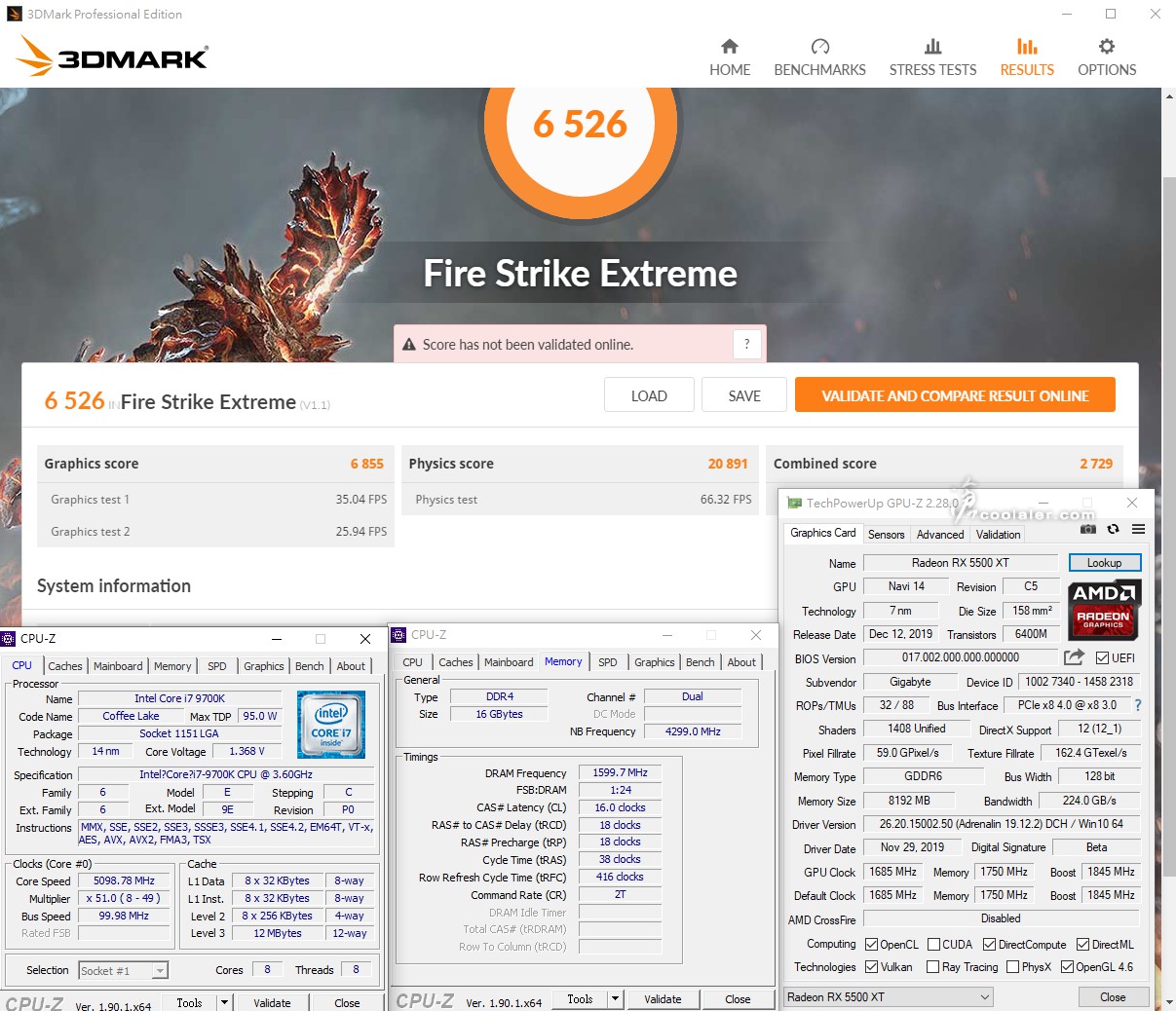Enable the PhysX checkbox
Viewport: 1176px width, 1011px height.
pos(1012,967)
